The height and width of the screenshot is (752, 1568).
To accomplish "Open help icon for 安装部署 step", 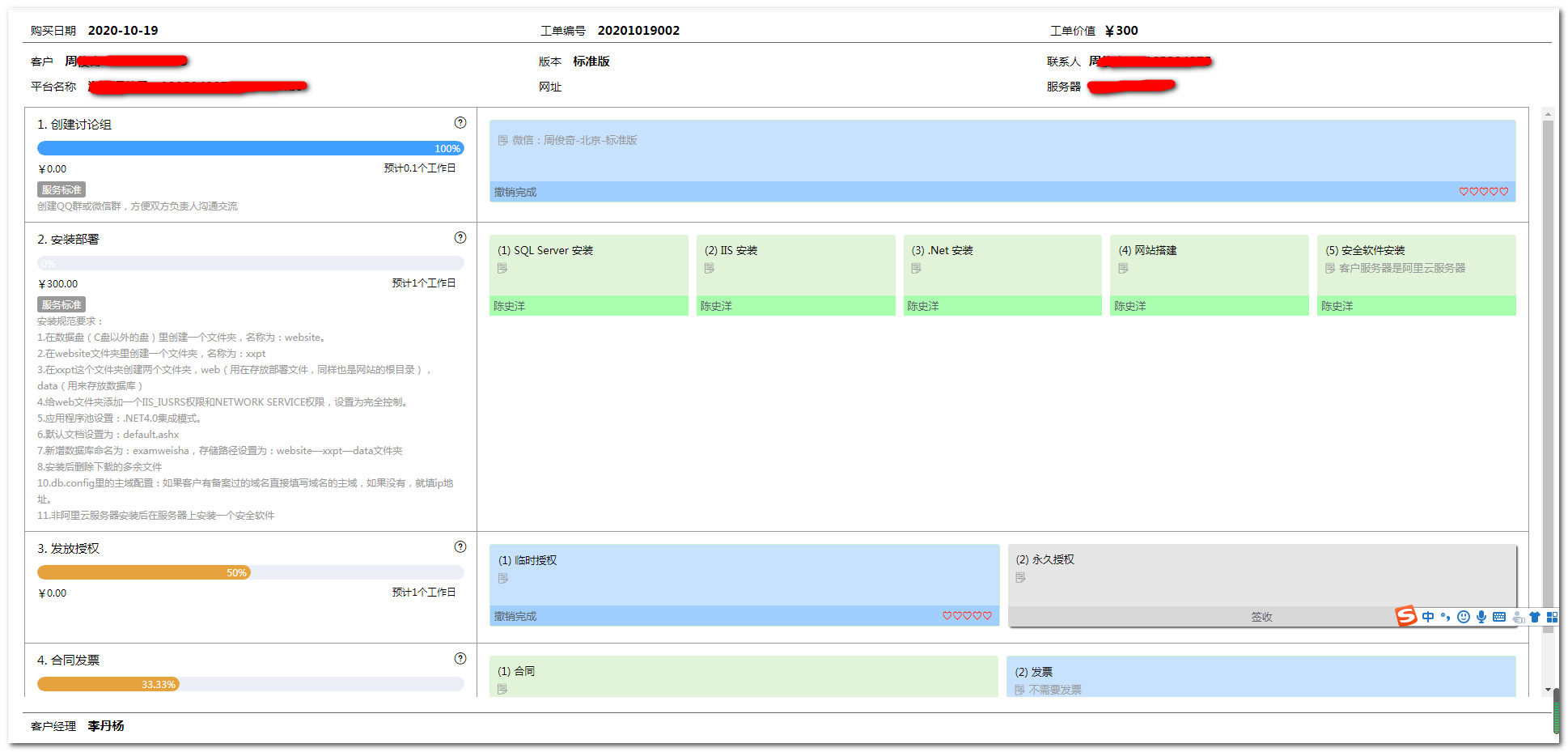I will [460, 238].
